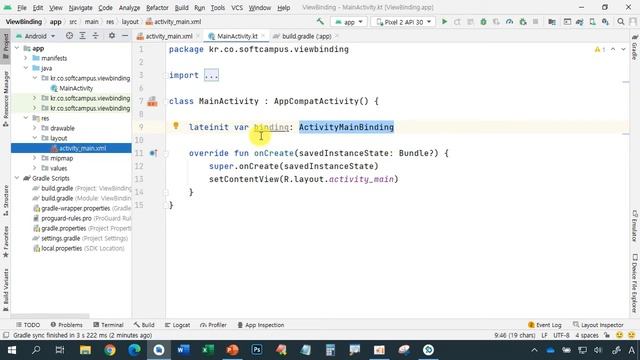This screenshot has height=360, width=640.
Task: Expand the folded import block
Action: 211,75
